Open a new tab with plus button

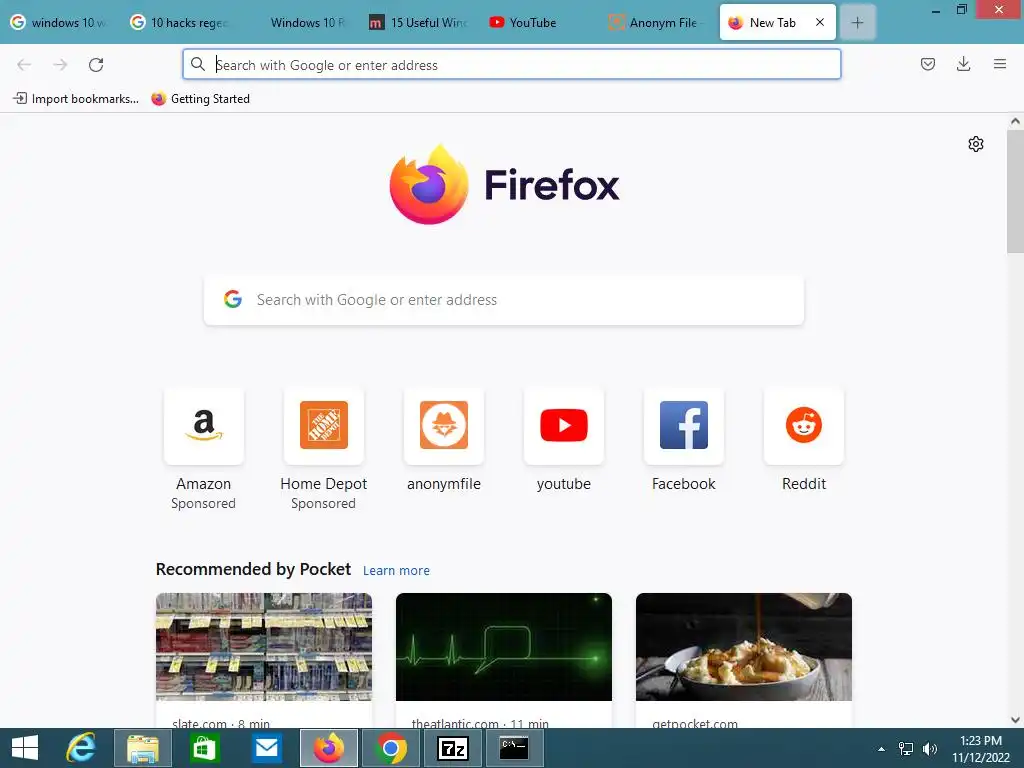857,23
